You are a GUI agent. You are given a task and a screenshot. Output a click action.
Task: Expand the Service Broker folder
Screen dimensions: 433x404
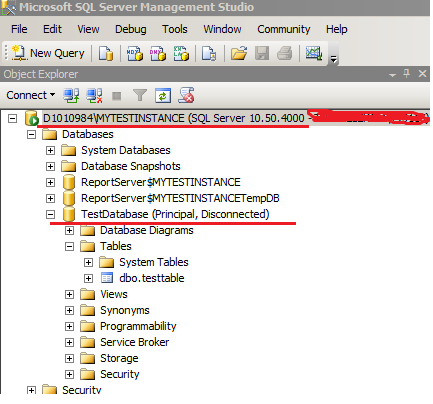pos(69,342)
